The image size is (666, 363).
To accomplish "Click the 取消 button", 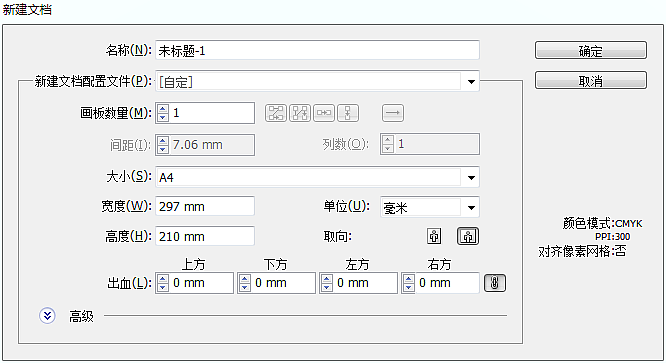I will (590, 80).
